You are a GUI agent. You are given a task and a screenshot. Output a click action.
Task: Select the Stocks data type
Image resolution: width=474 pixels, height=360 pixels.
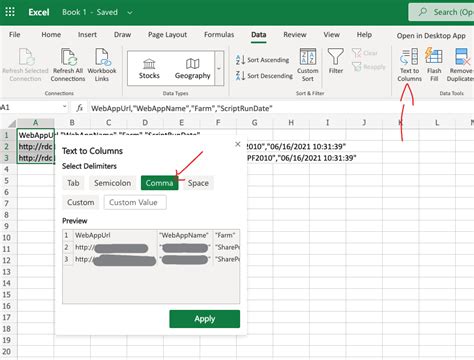149,69
